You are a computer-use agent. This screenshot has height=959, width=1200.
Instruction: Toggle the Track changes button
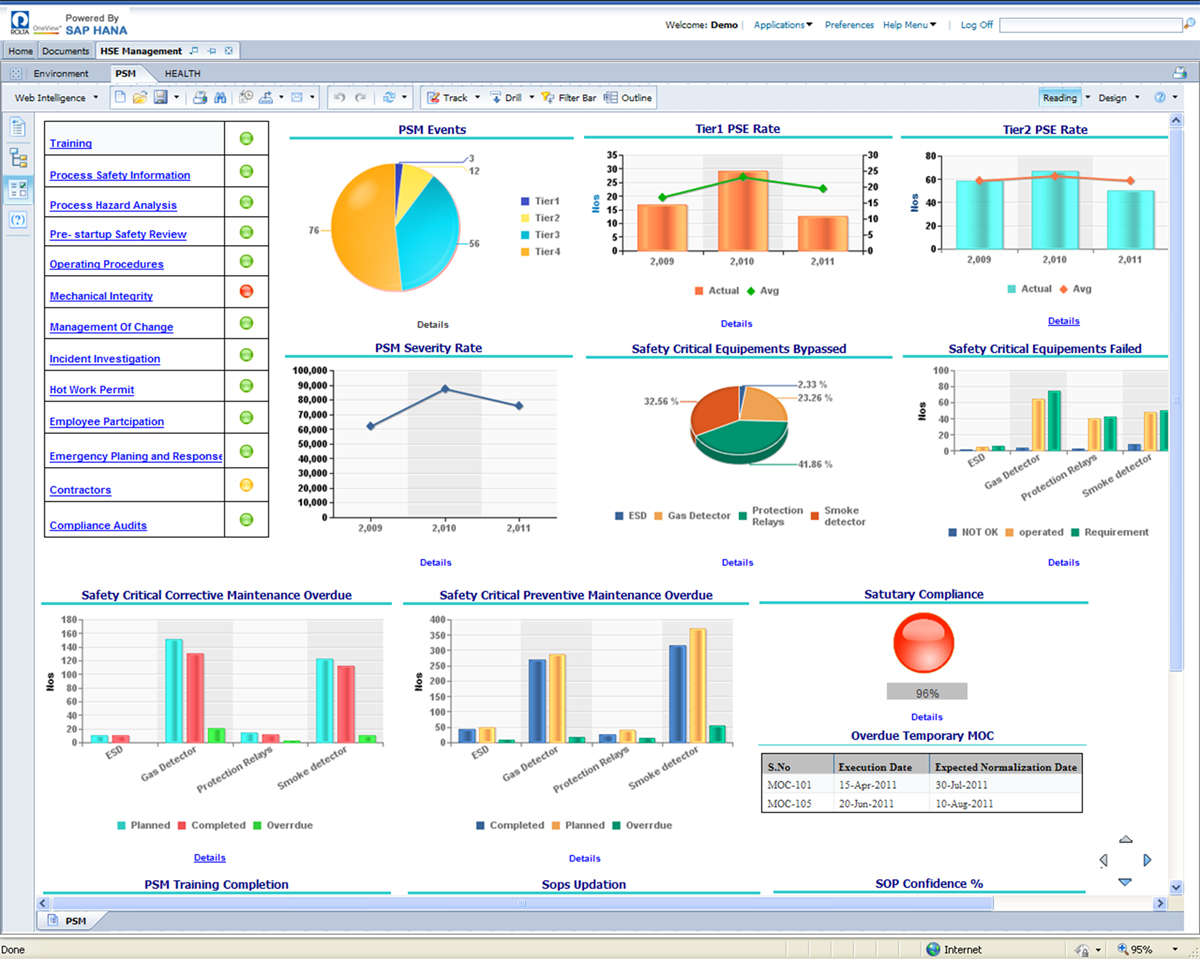click(x=447, y=98)
